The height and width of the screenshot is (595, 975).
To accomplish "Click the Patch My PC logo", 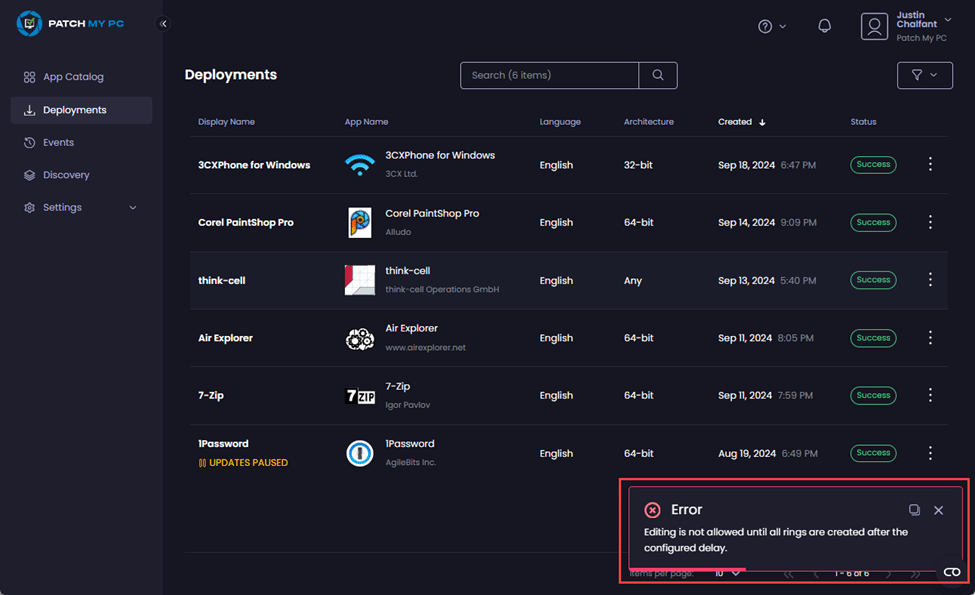I will 71,23.
